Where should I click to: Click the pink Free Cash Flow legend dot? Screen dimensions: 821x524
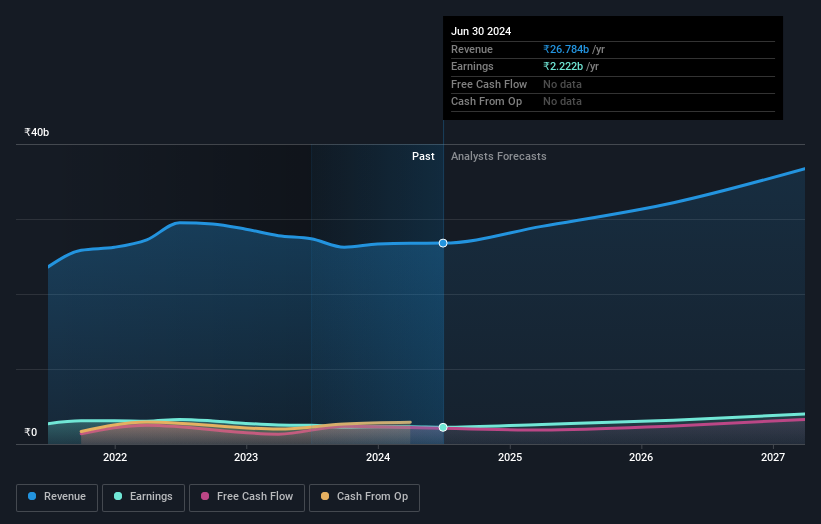coord(205,496)
